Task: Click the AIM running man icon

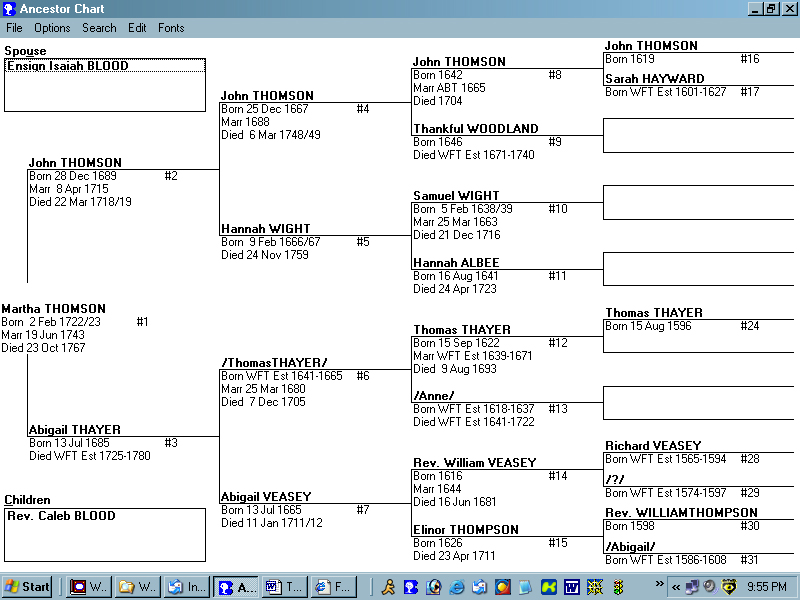Action: click(388, 587)
